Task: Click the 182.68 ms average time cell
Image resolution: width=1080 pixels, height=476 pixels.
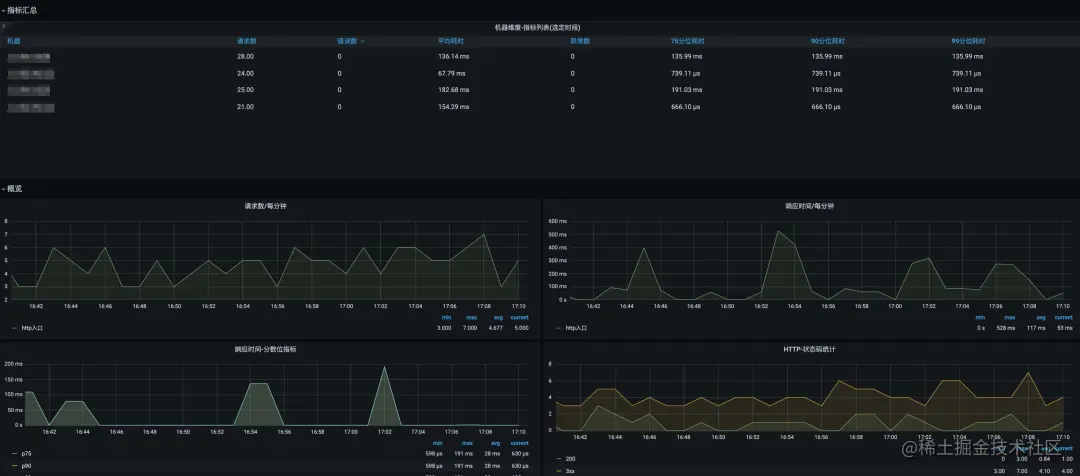Action: click(453, 90)
